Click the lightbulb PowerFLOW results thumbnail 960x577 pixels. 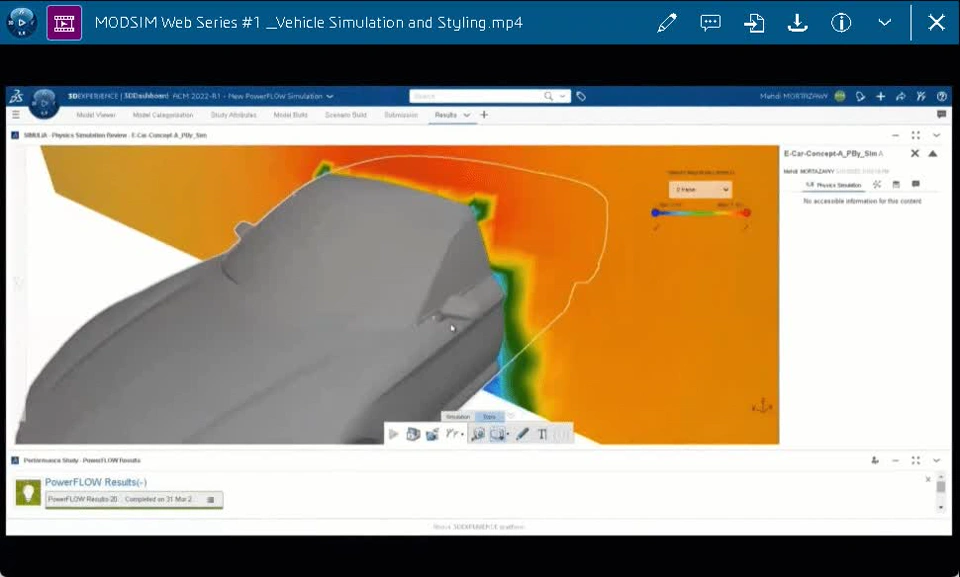[x=28, y=492]
